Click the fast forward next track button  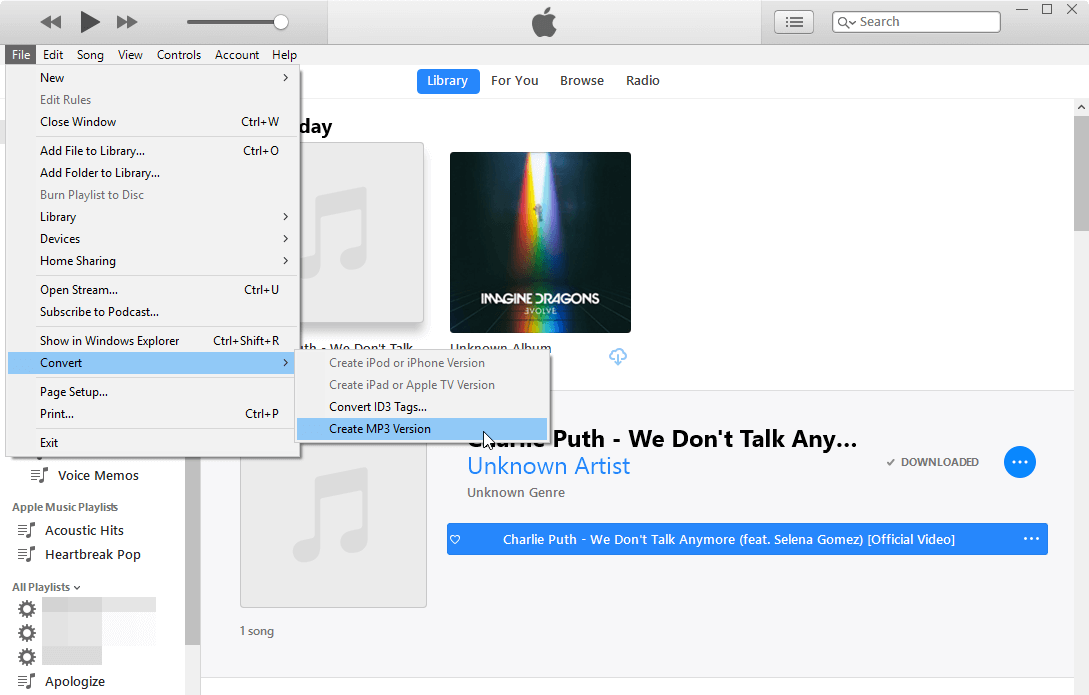click(127, 22)
